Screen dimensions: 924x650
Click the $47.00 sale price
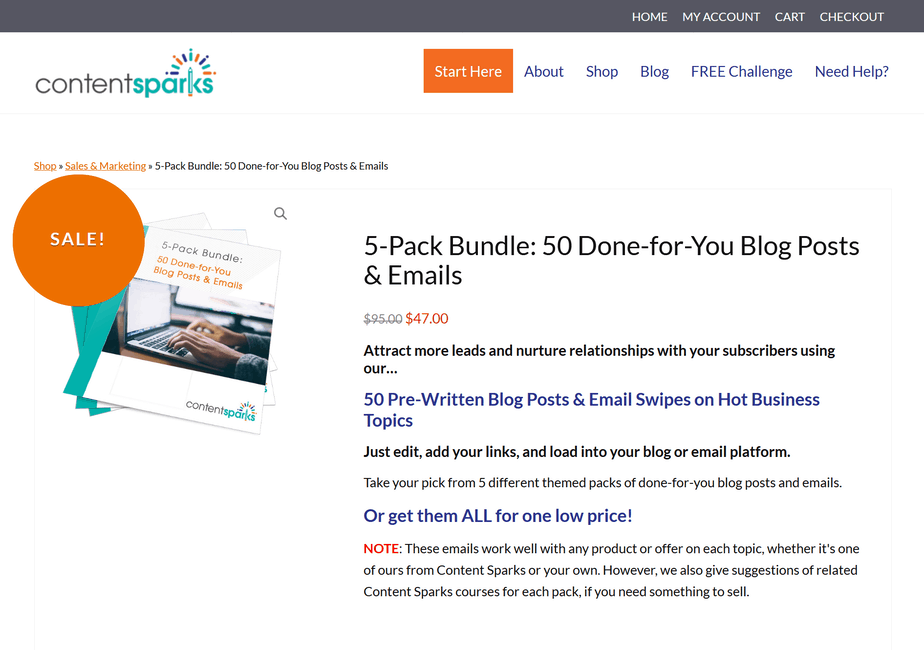(x=427, y=319)
